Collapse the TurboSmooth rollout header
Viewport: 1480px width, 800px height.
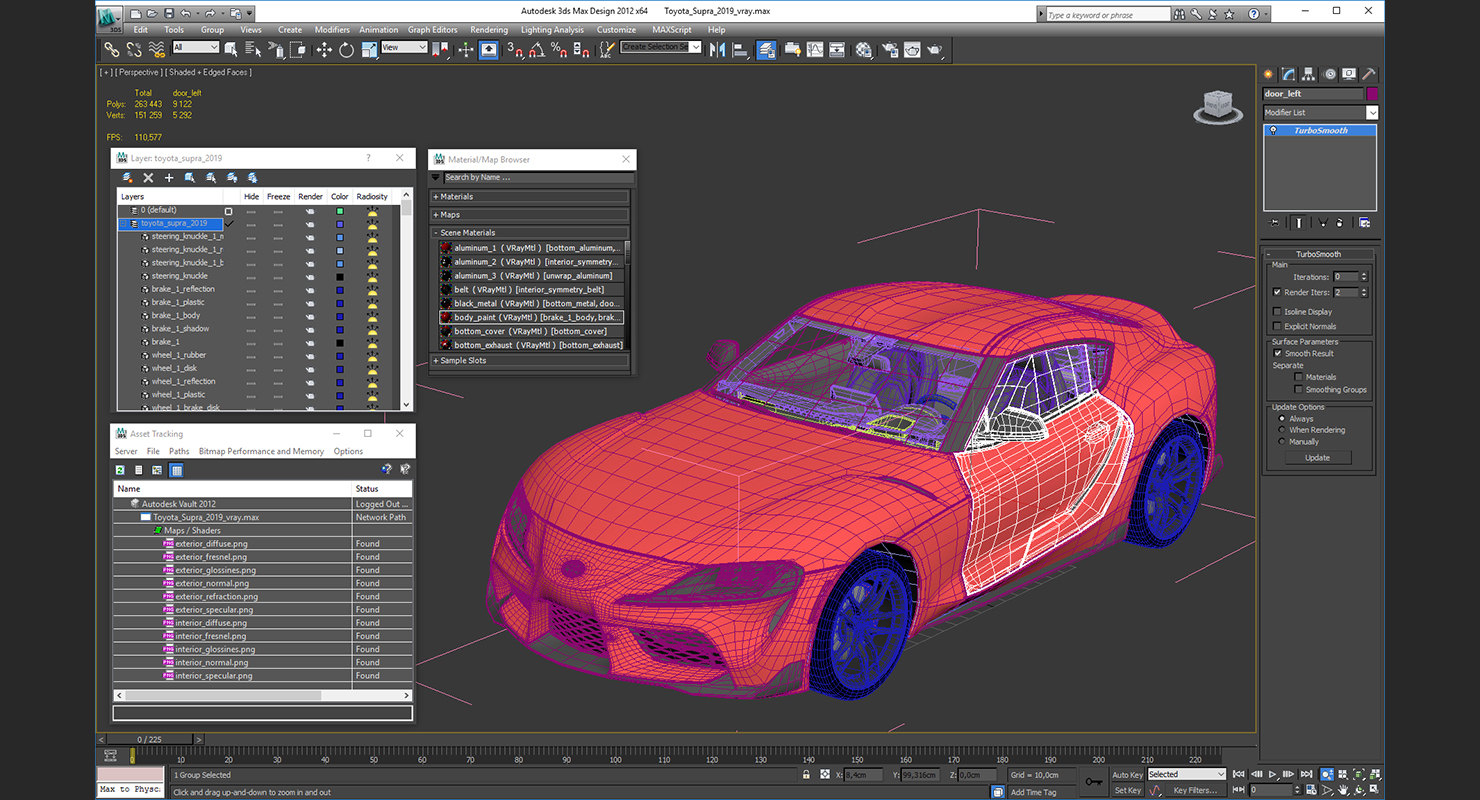[x=1318, y=254]
